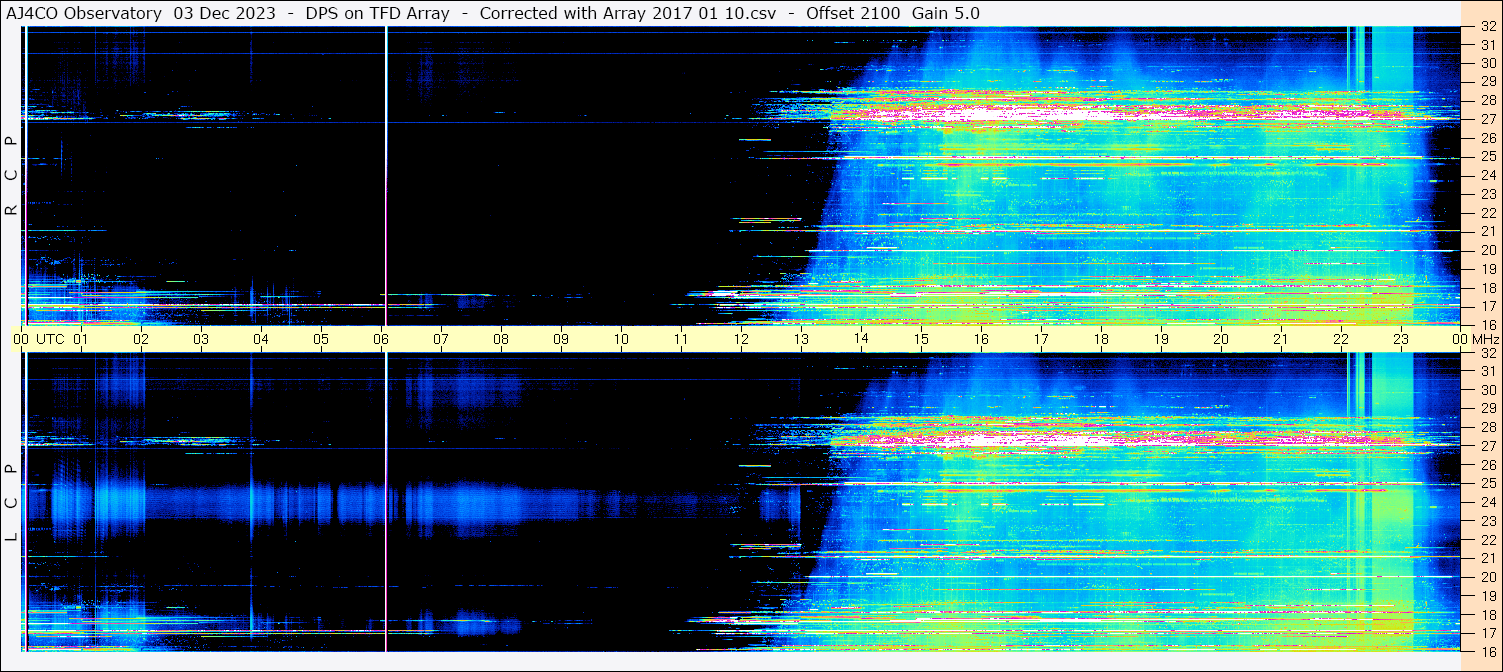The width and height of the screenshot is (1503, 672).
Task: Click the 29 MHz label on the LCP frequency scale
Action: (1487, 409)
